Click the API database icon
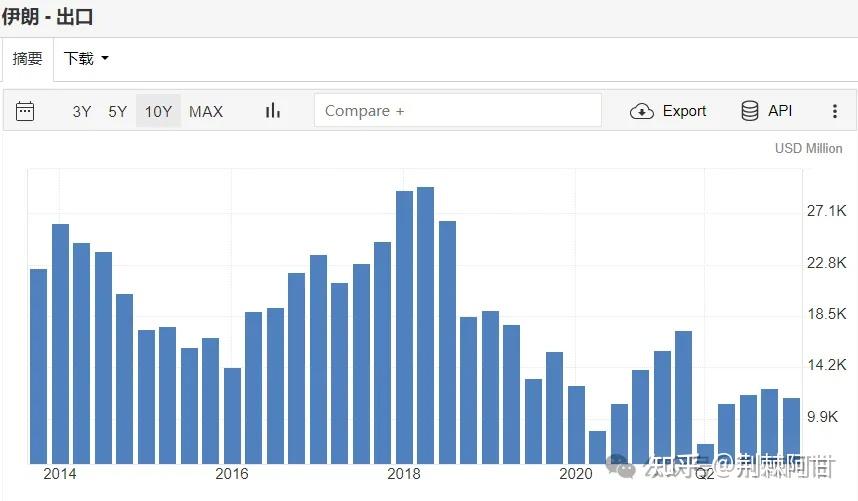The height and width of the screenshot is (501, 858). click(750, 111)
